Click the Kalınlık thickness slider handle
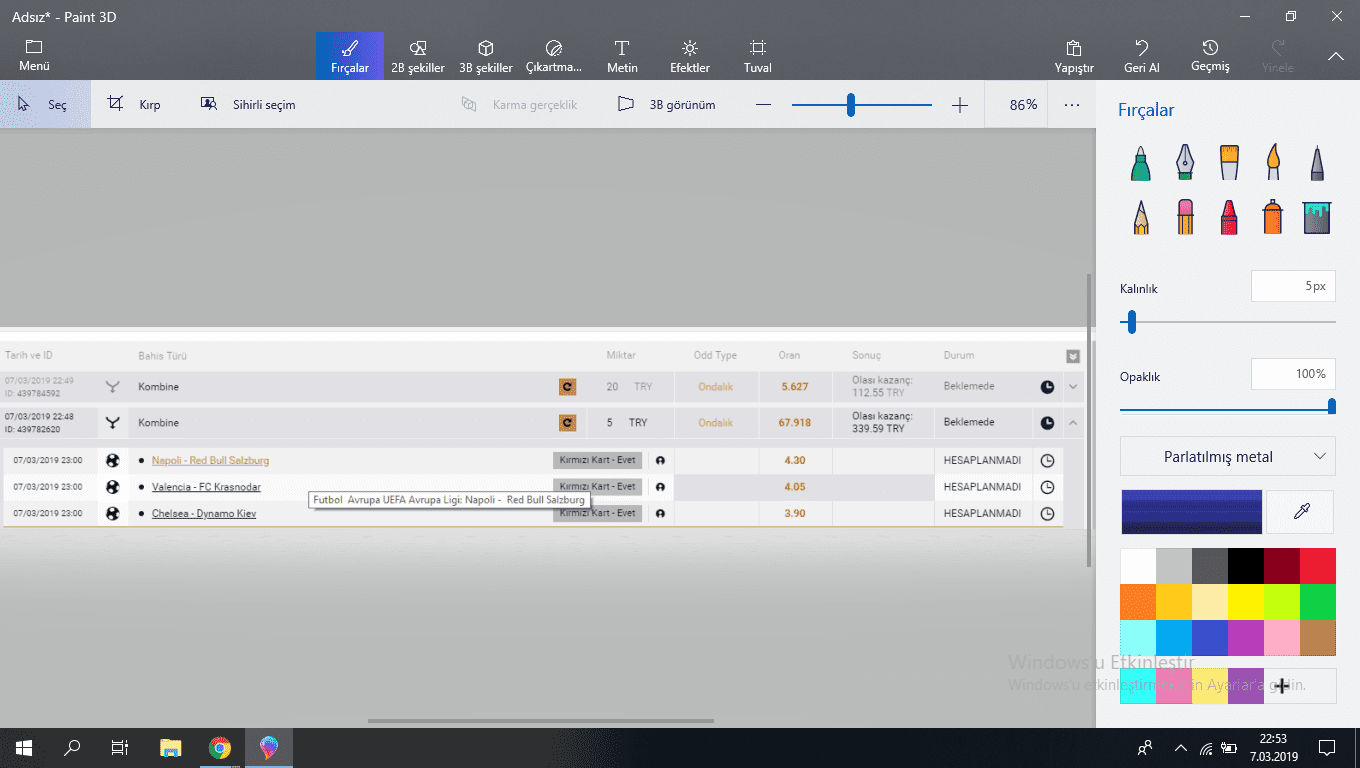This screenshot has height=768, width=1360. pos(1131,322)
